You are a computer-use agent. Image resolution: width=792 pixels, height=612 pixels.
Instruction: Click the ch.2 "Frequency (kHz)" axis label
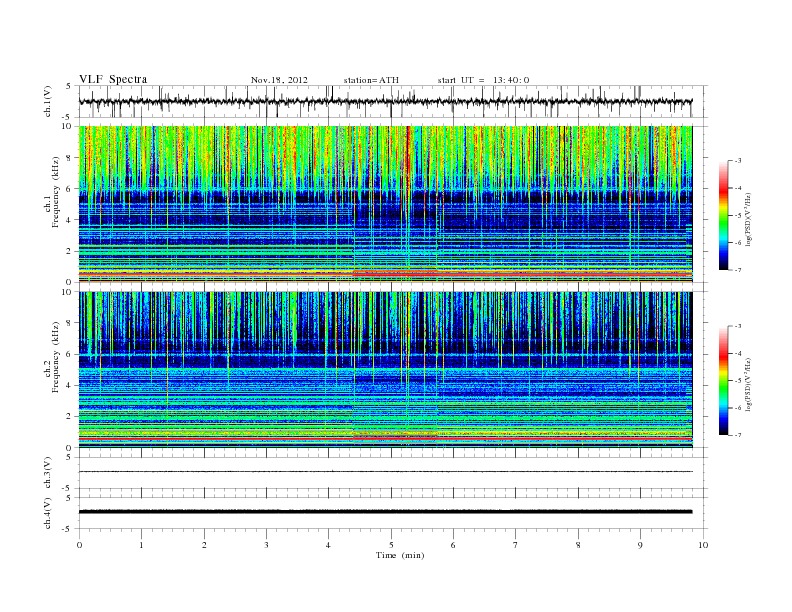pos(56,357)
